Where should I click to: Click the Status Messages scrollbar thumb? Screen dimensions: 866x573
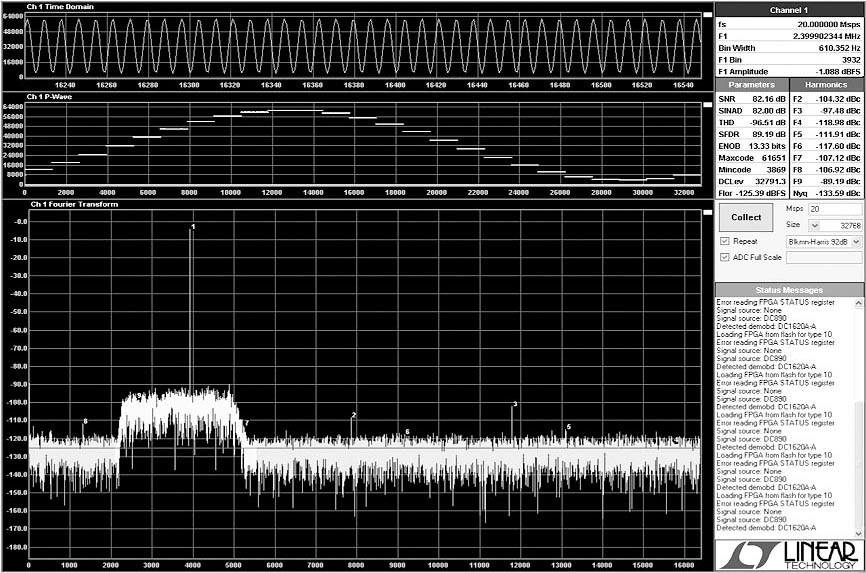[858, 464]
